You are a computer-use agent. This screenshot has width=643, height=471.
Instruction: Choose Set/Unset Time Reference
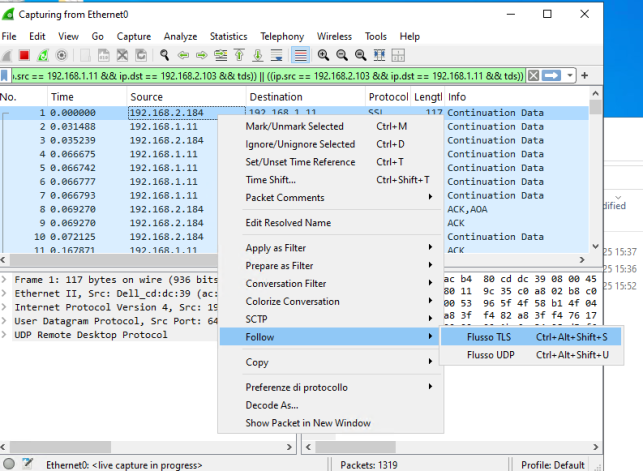coord(330,162)
